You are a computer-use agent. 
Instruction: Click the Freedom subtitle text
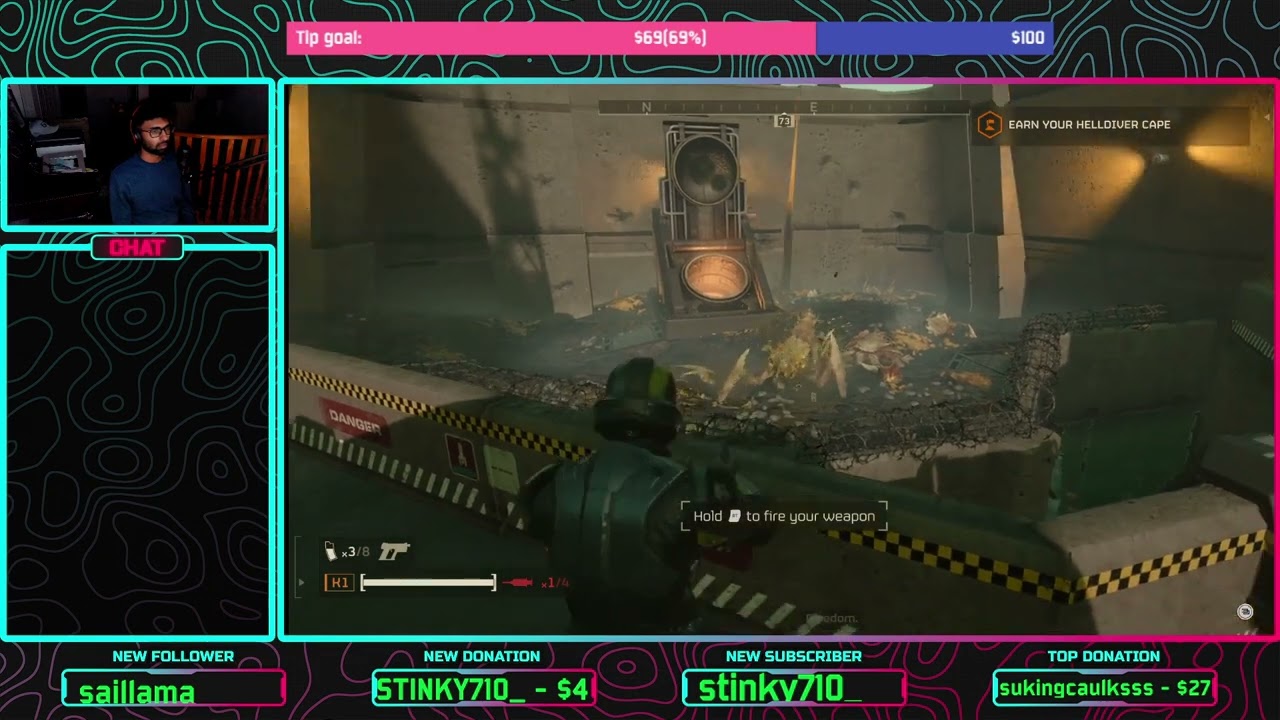click(832, 619)
